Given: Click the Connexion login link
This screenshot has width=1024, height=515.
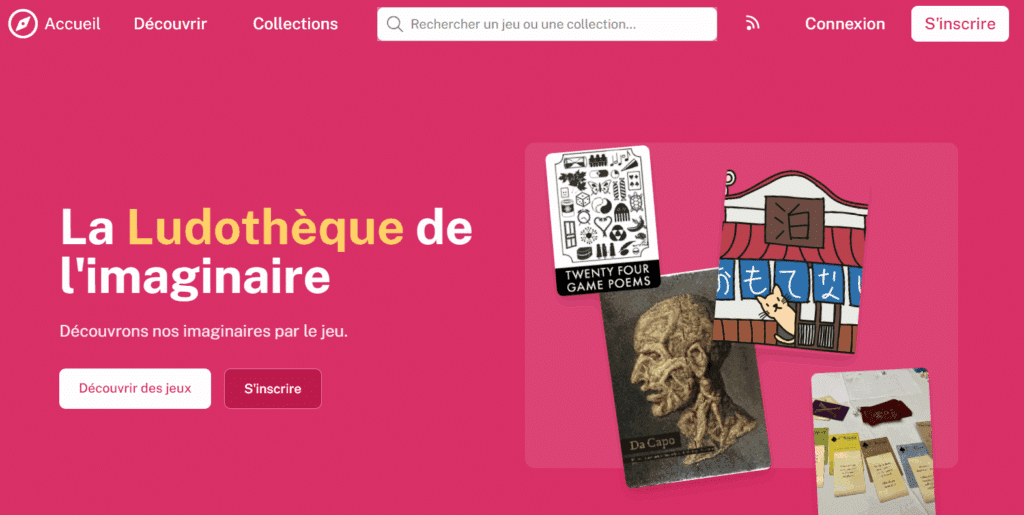Looking at the screenshot, I should coord(844,24).
